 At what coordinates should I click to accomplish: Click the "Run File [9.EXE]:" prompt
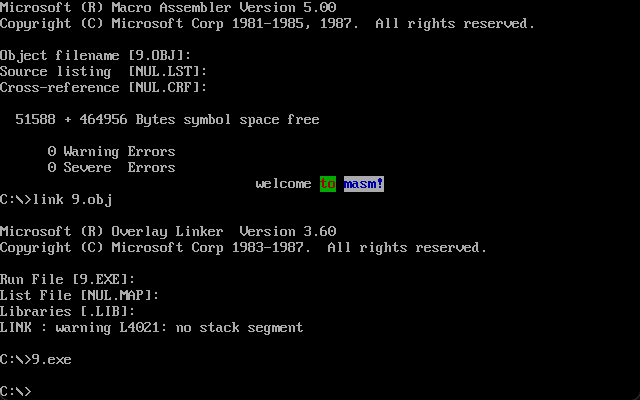[68, 280]
